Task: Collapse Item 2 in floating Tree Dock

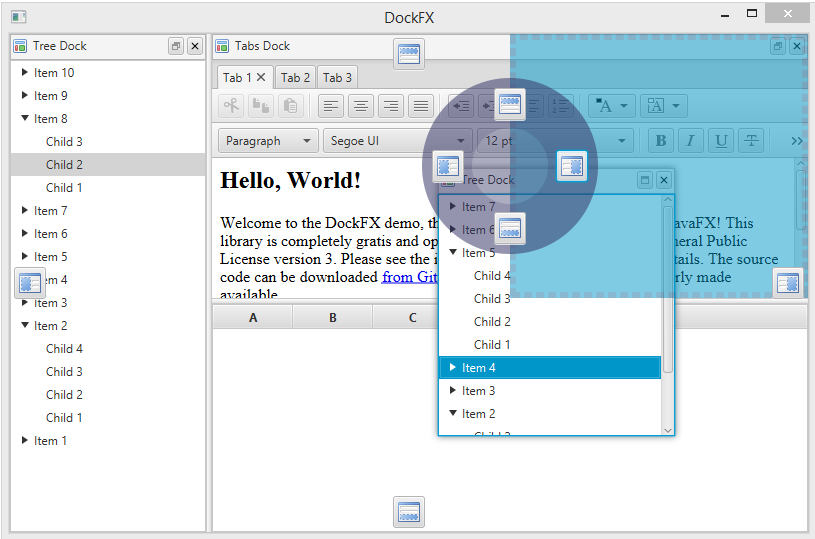Action: (453, 413)
